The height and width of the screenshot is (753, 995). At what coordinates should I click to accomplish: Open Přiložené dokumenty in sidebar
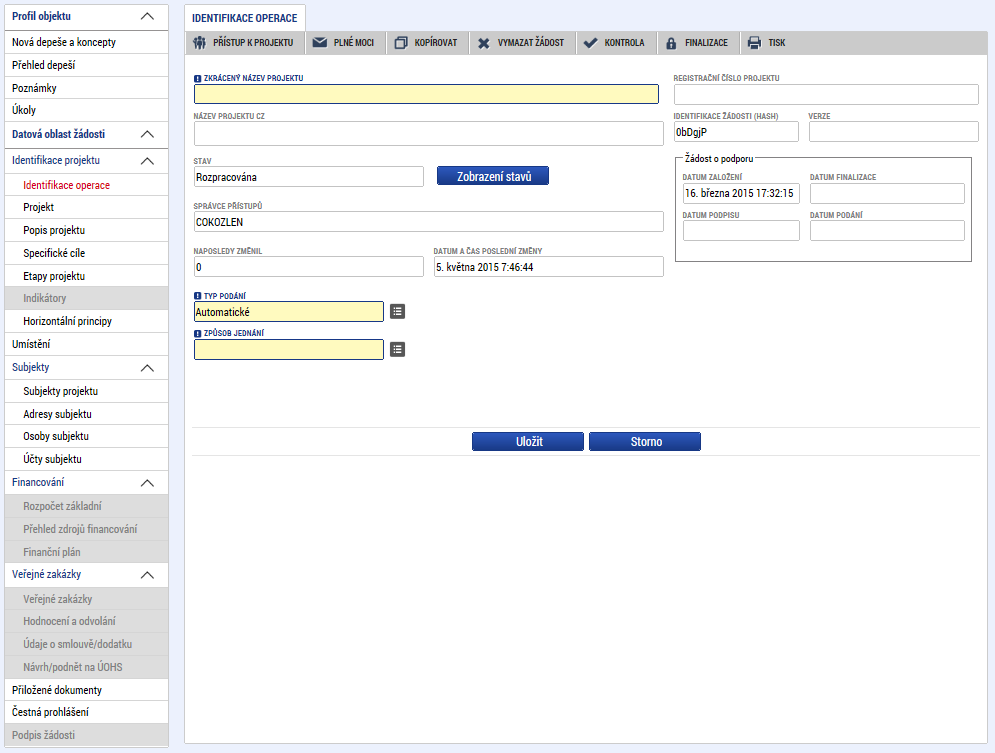(86, 690)
